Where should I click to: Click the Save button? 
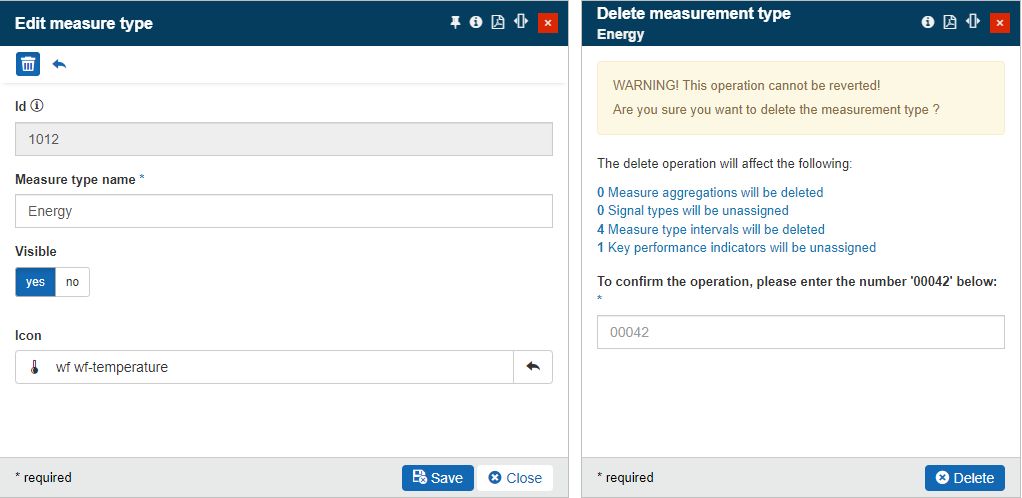[437, 478]
